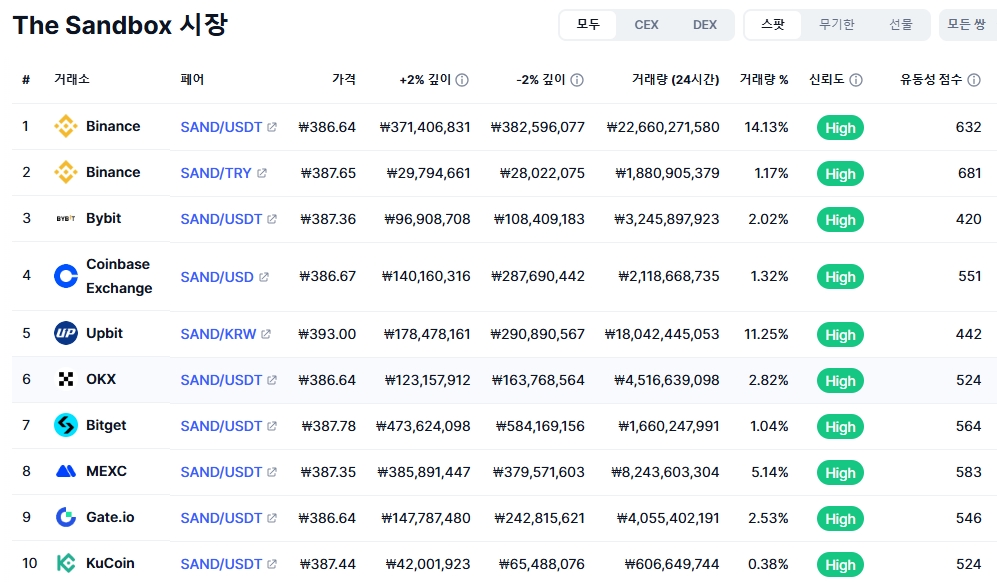The height and width of the screenshot is (582, 997).
Task: Click the High badge in Upbit row
Action: tap(840, 335)
